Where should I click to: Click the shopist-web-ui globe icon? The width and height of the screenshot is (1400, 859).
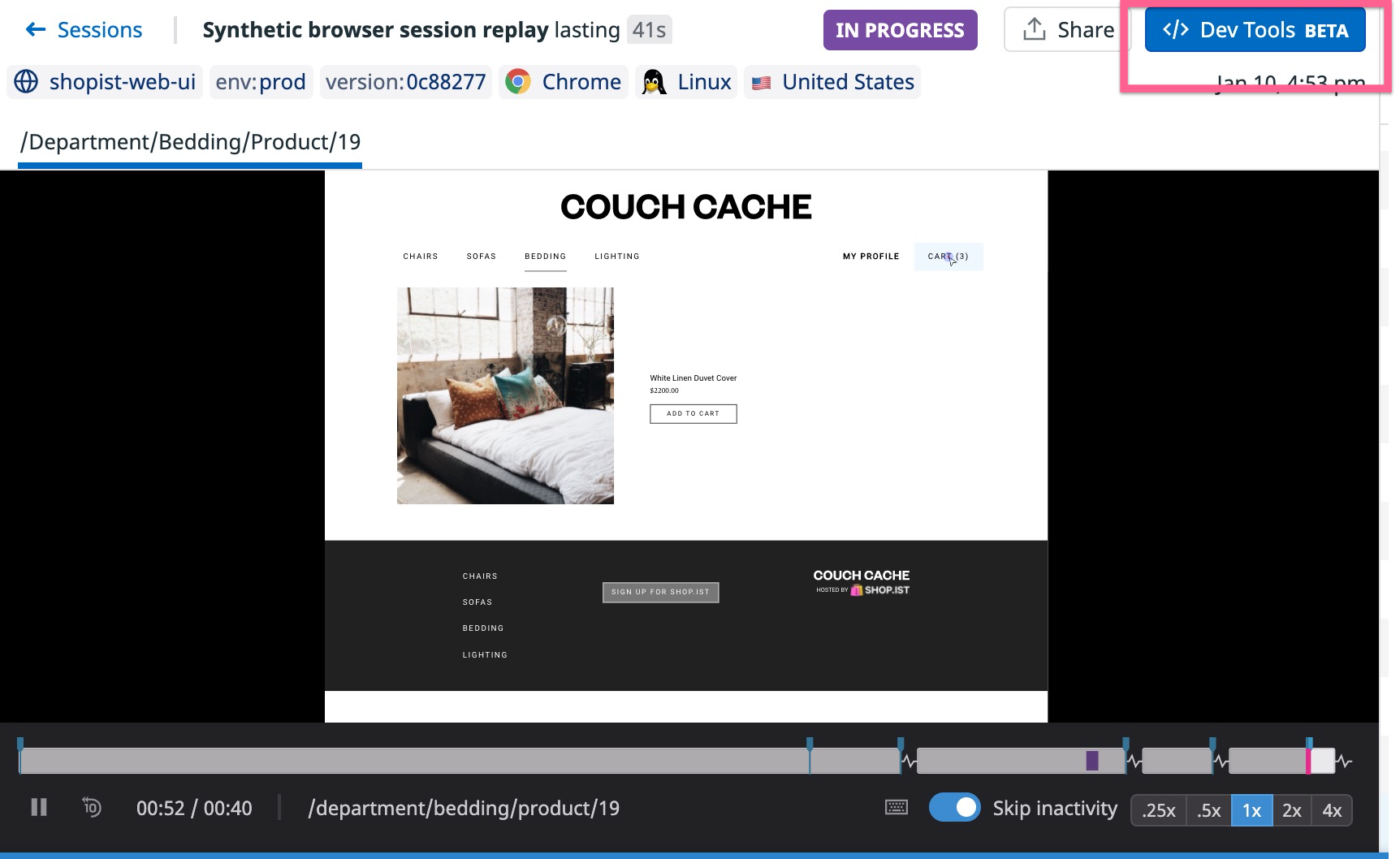[26, 82]
